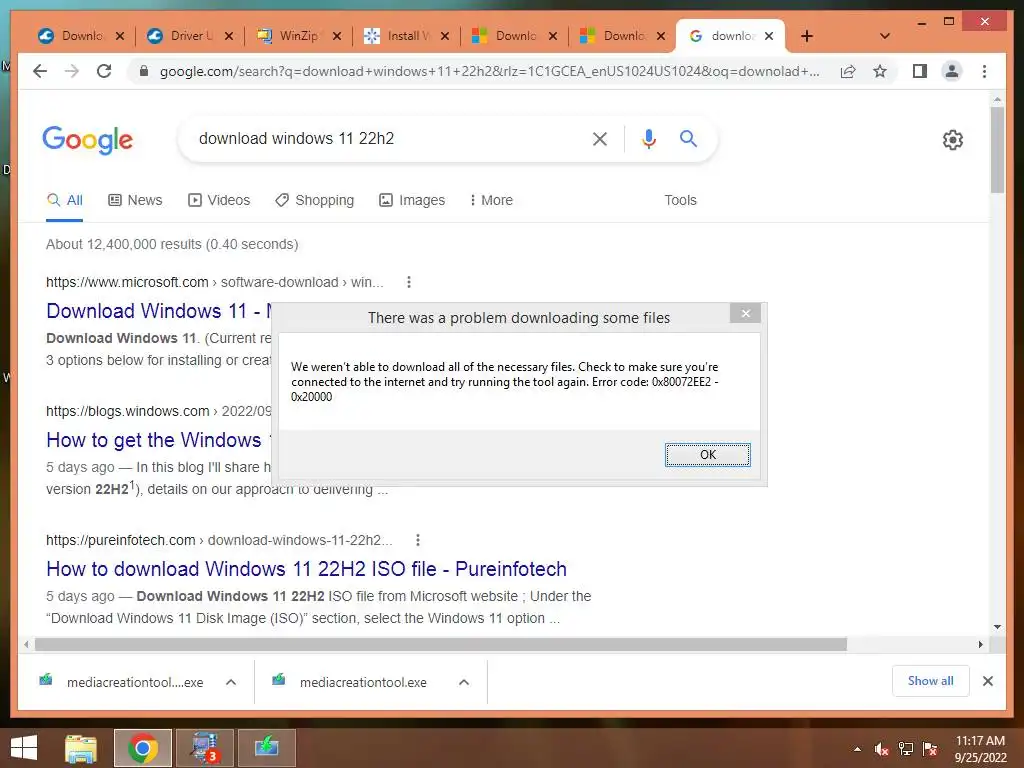Switch to the News results tab
1024x768 pixels.
coord(135,200)
